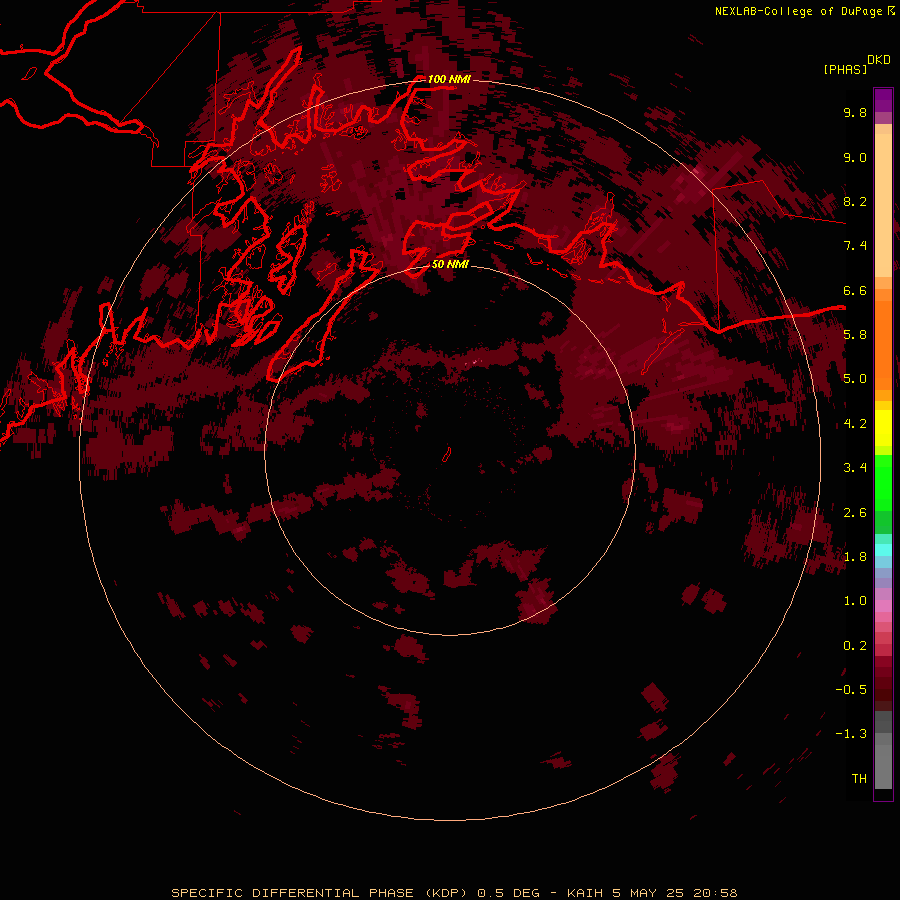Pick the yellow segment of the color bar
The image size is (900, 900).
[883, 428]
